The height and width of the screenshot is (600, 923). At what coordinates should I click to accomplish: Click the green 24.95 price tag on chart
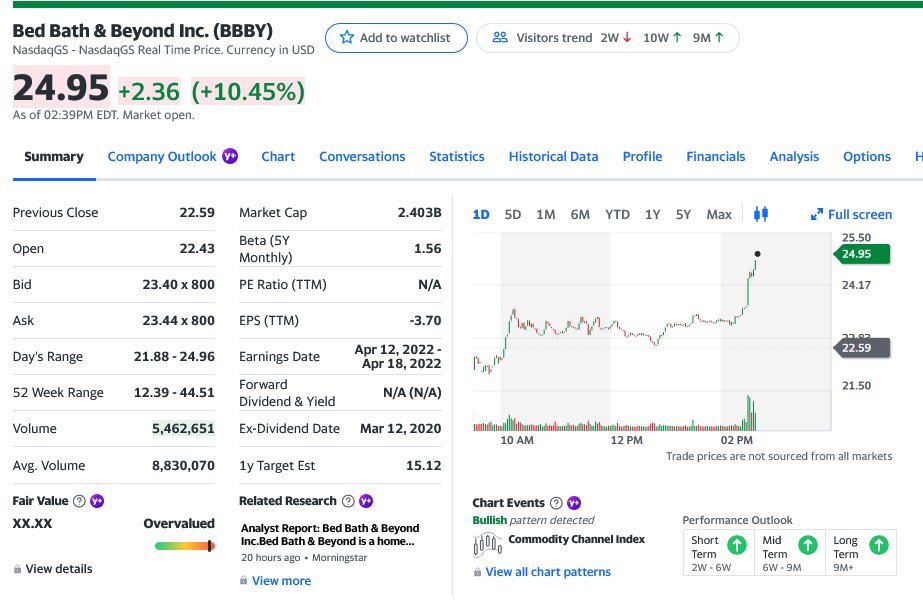tap(862, 254)
